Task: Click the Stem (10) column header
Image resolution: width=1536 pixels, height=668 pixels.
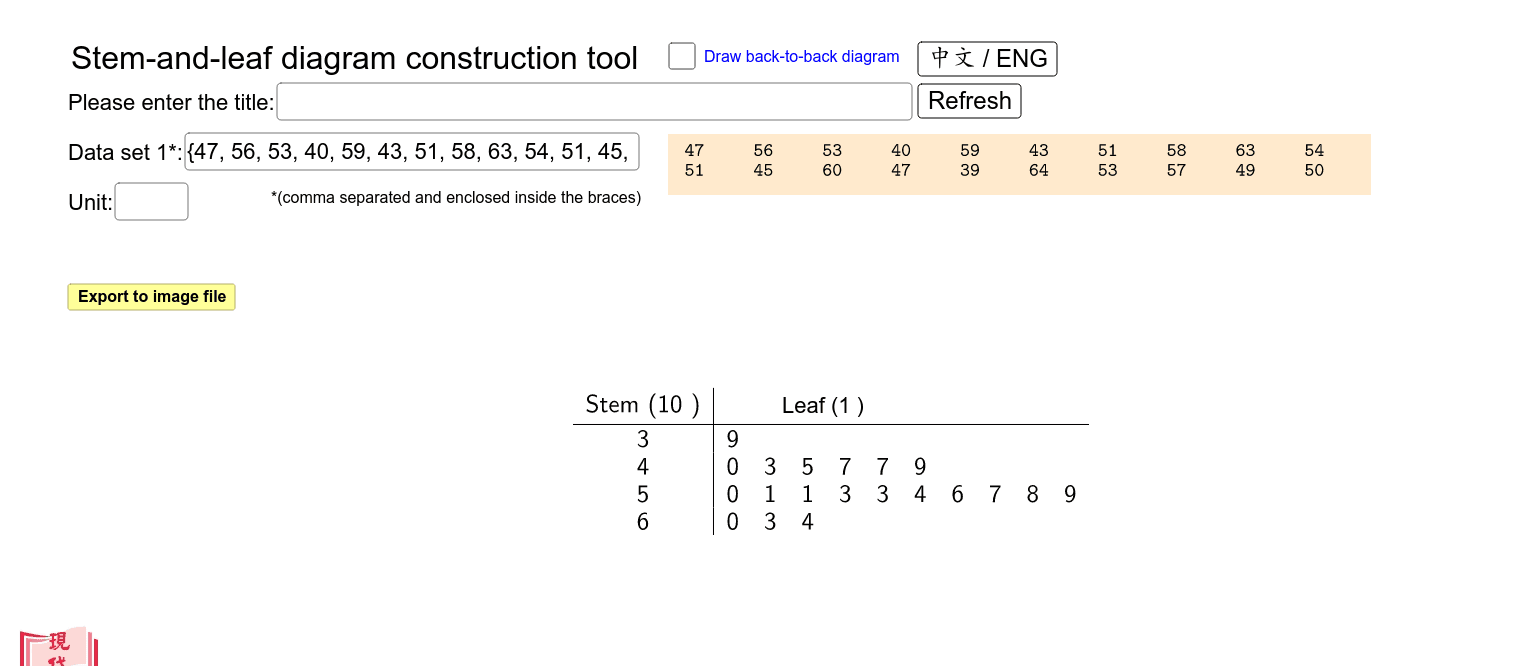Action: click(x=642, y=405)
